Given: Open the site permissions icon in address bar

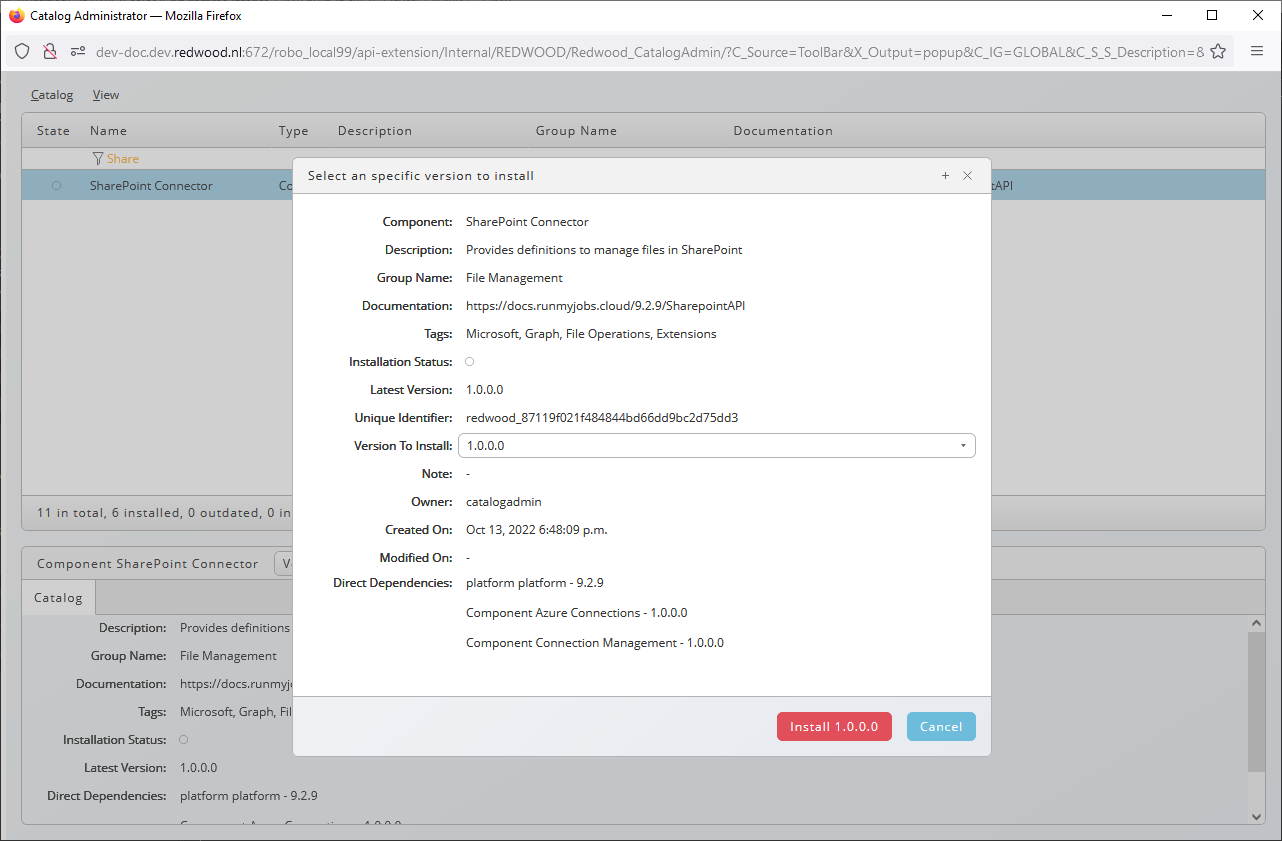Looking at the screenshot, I should pyautogui.click(x=77, y=52).
